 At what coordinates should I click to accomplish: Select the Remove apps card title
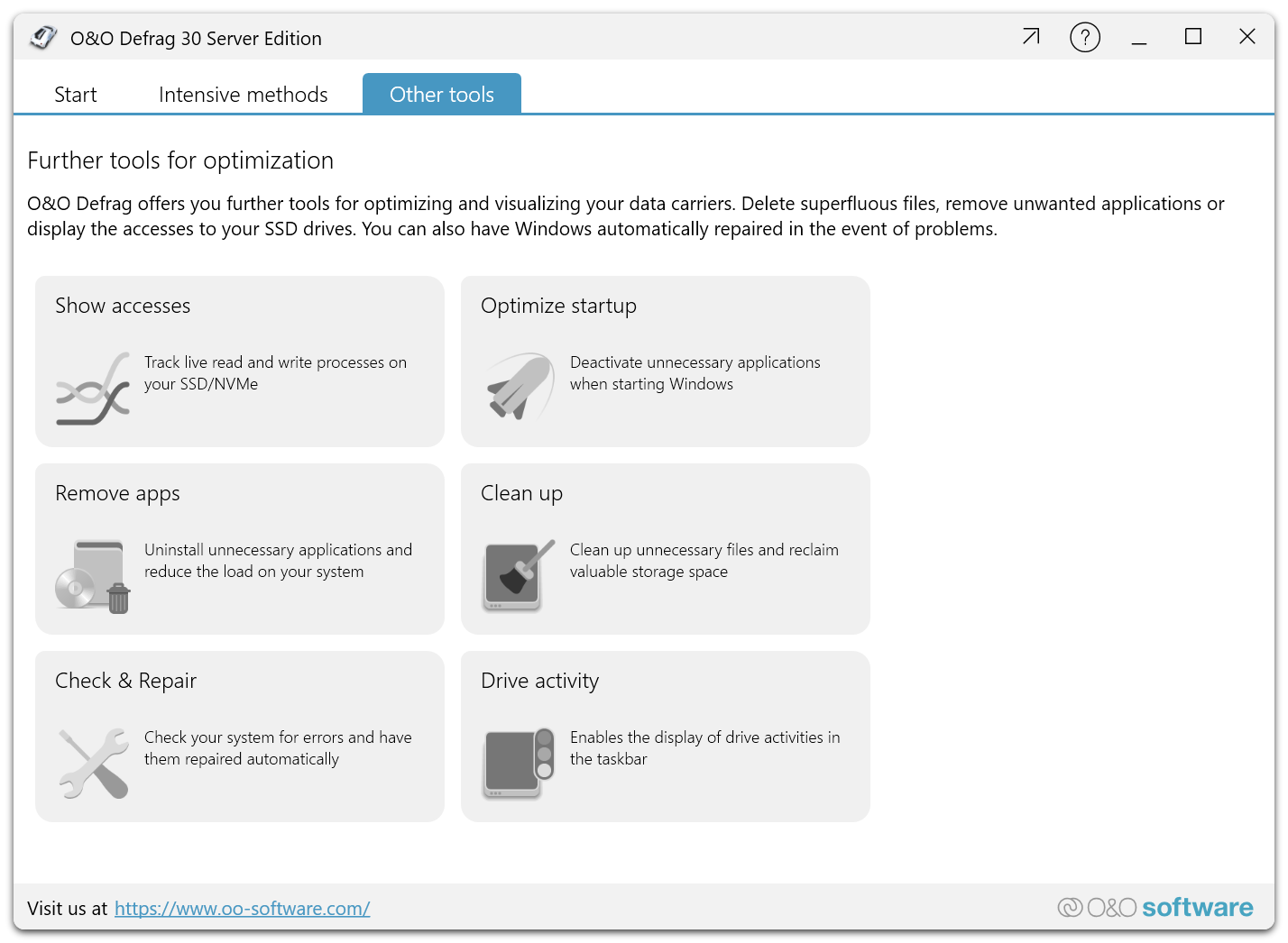pyautogui.click(x=117, y=493)
